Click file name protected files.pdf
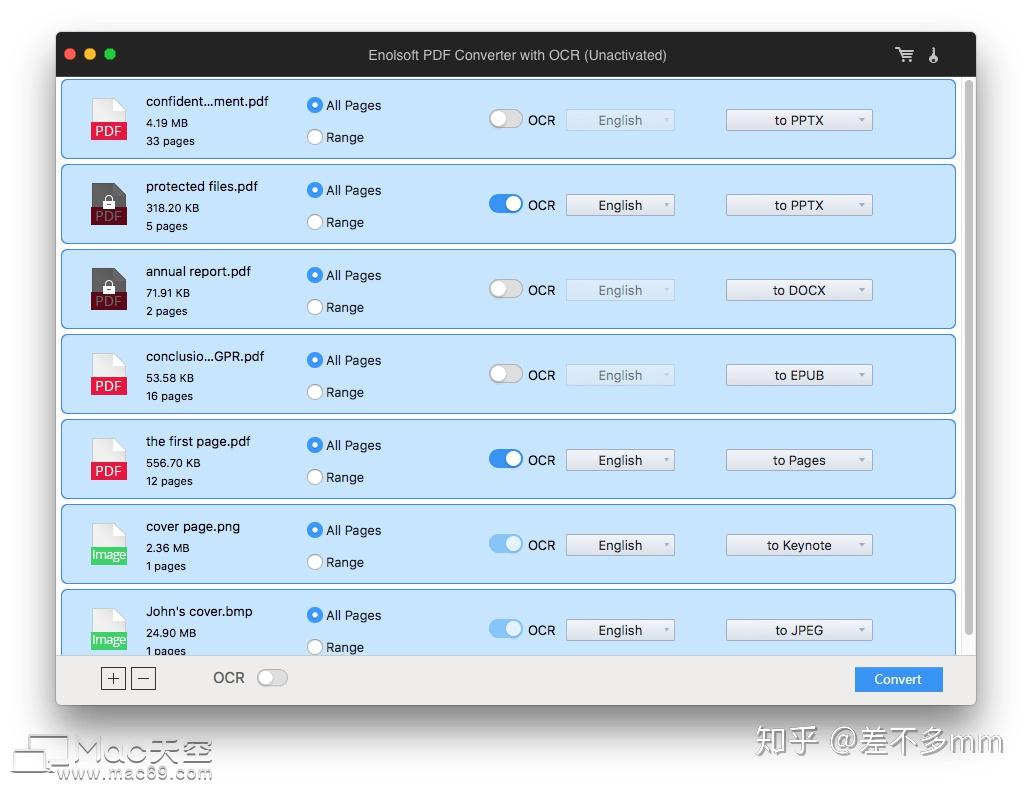The image size is (1032, 785). 202,186
